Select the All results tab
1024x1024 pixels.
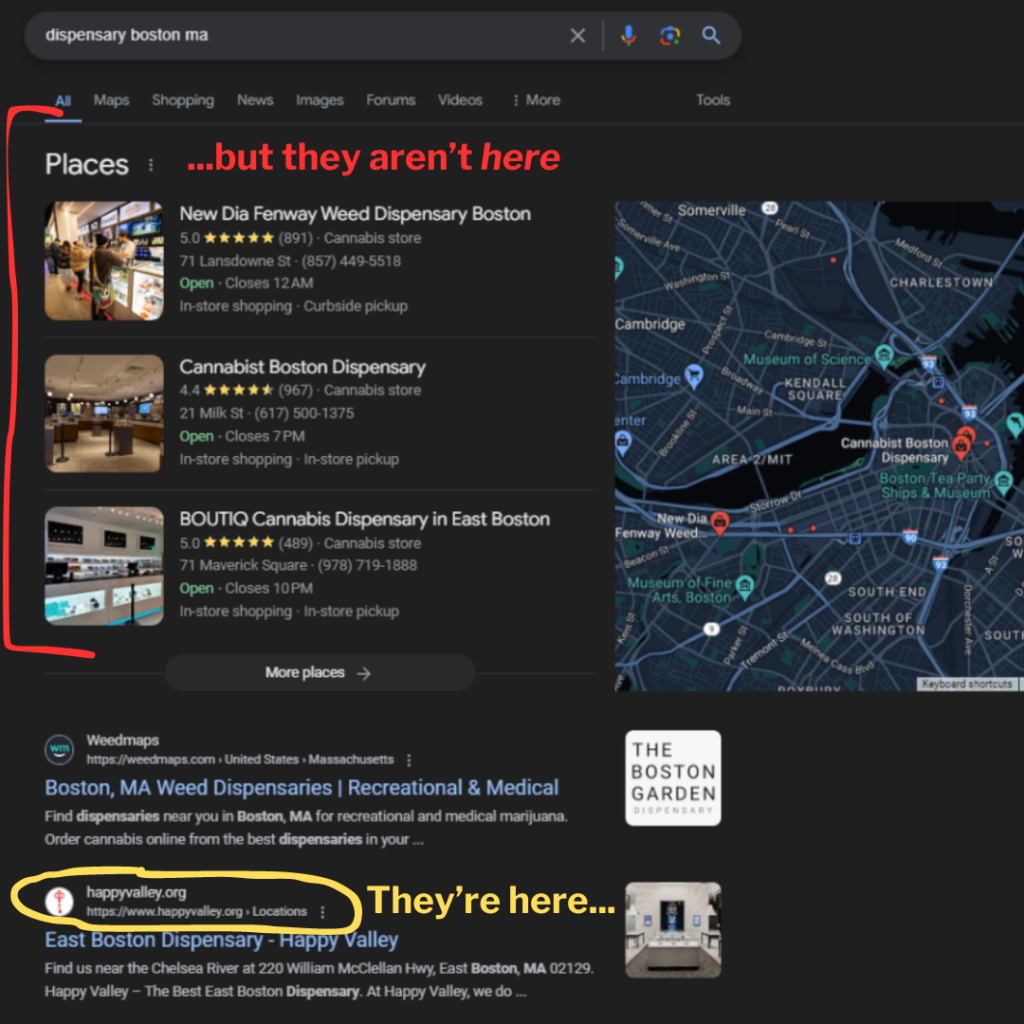pos(63,101)
